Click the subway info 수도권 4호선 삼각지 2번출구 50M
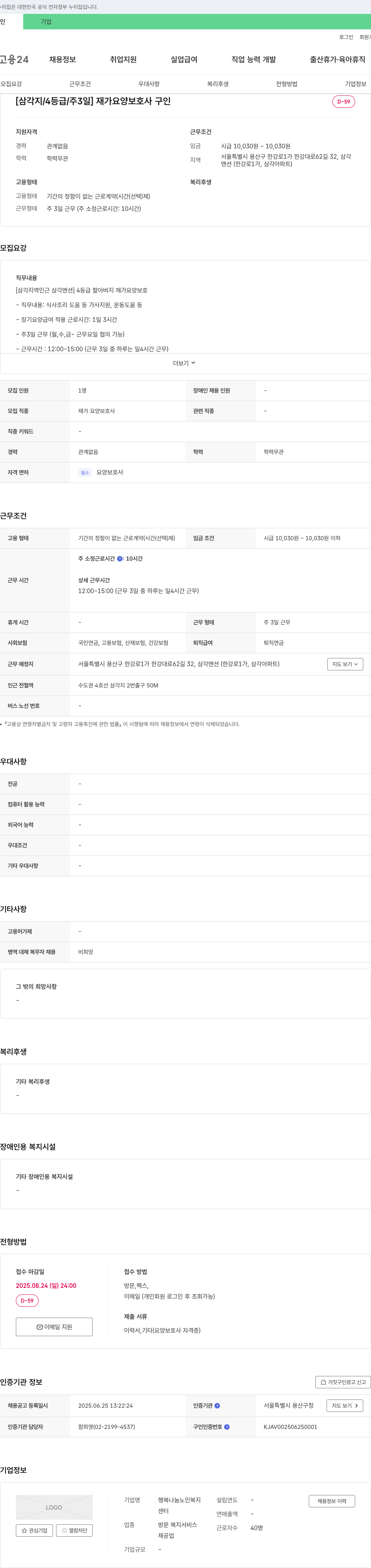 pos(118,685)
